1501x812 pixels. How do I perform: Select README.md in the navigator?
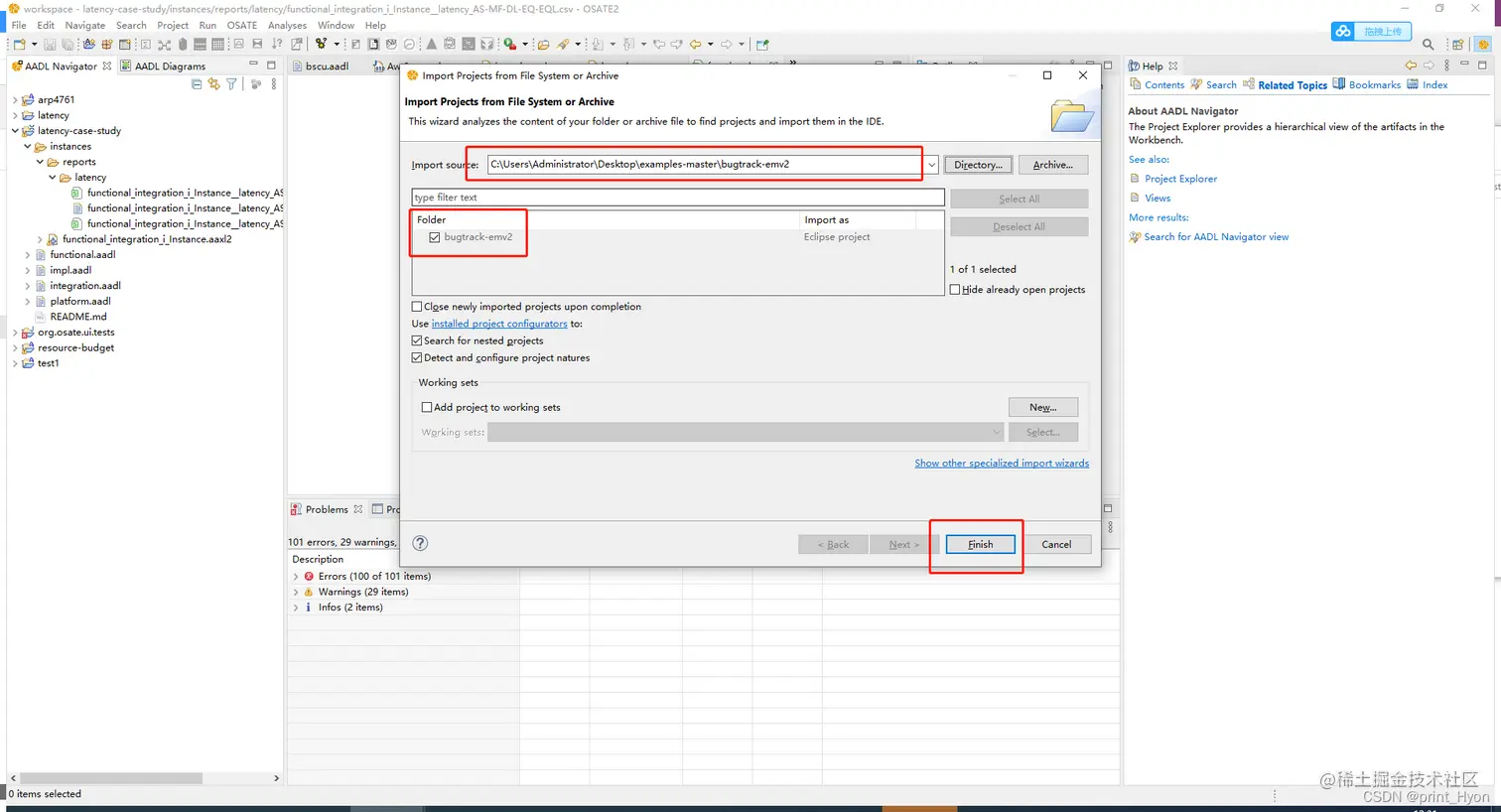click(78, 317)
